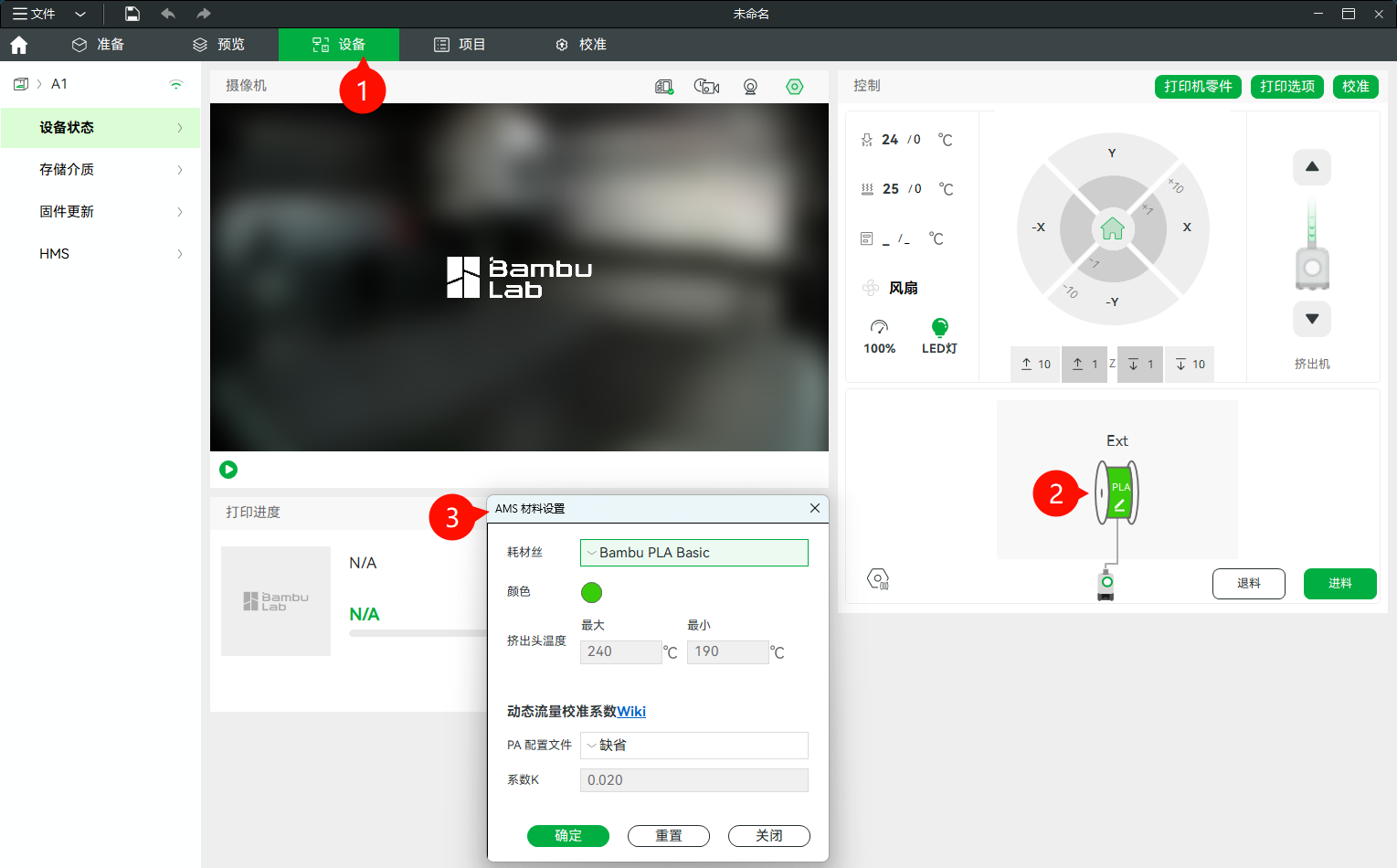Click the 系数K field showing 0.020
Image resolution: width=1397 pixels, height=868 pixels.
pos(694,780)
